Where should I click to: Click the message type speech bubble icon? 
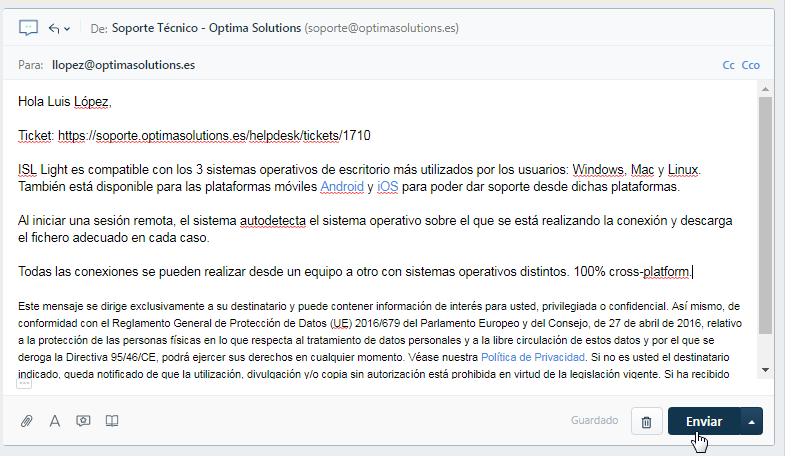tap(28, 28)
